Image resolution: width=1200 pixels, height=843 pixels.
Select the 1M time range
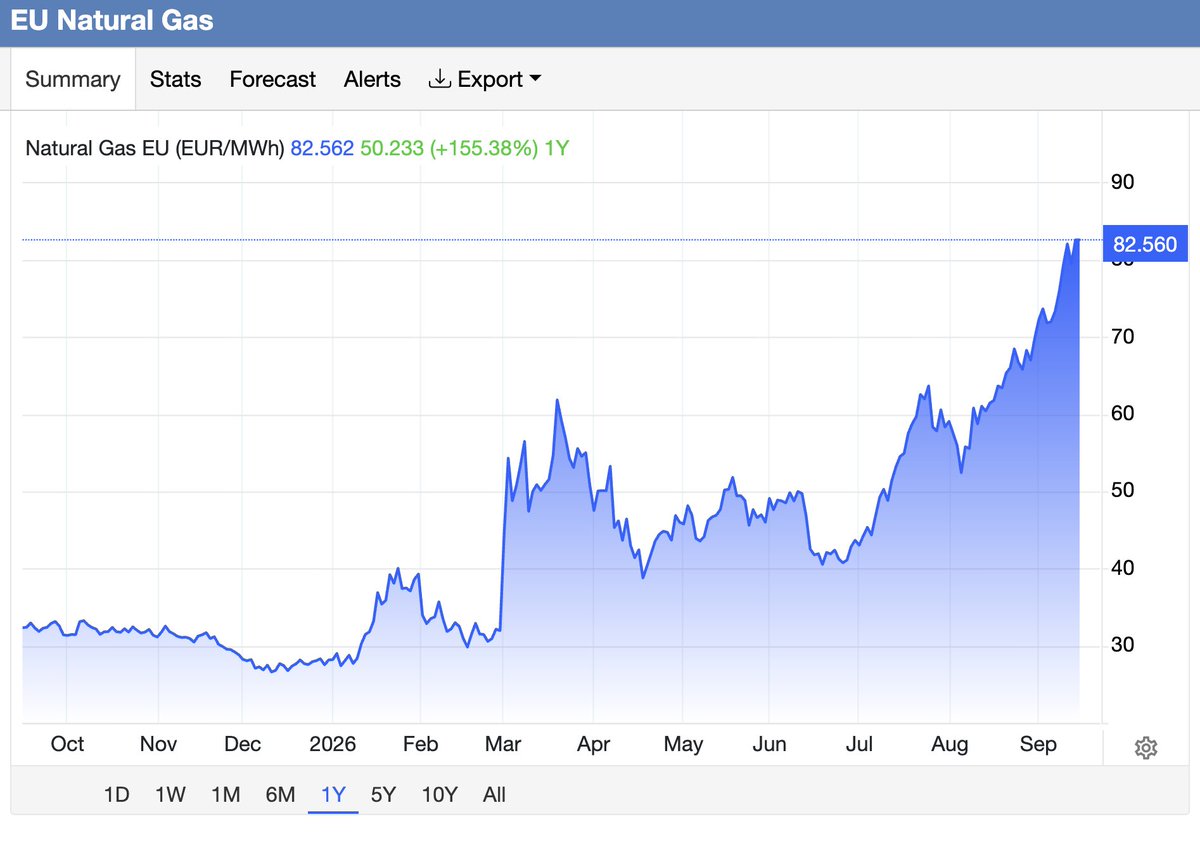point(225,795)
